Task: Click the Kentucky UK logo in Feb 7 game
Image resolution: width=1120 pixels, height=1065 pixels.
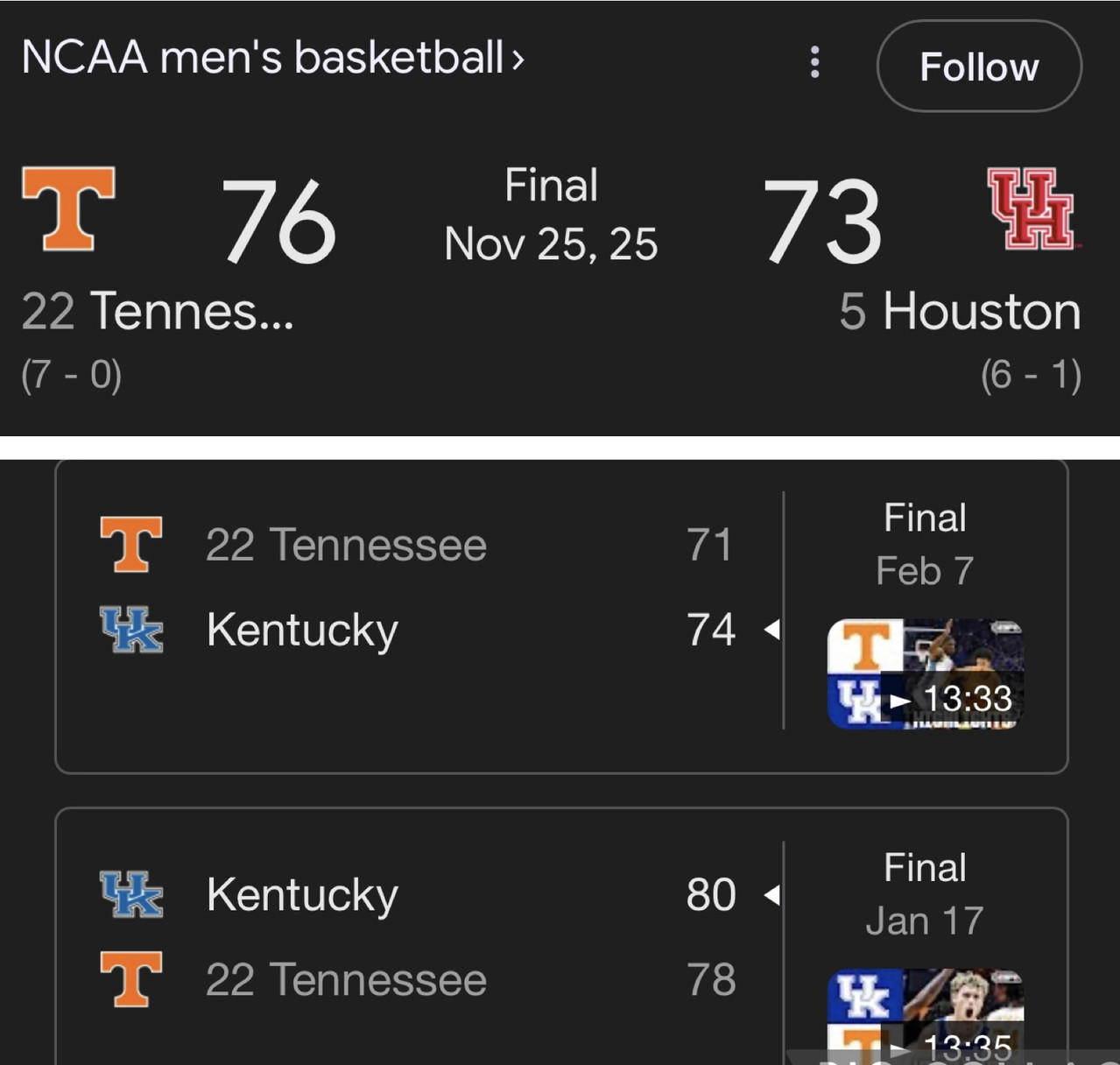Action: click(131, 630)
